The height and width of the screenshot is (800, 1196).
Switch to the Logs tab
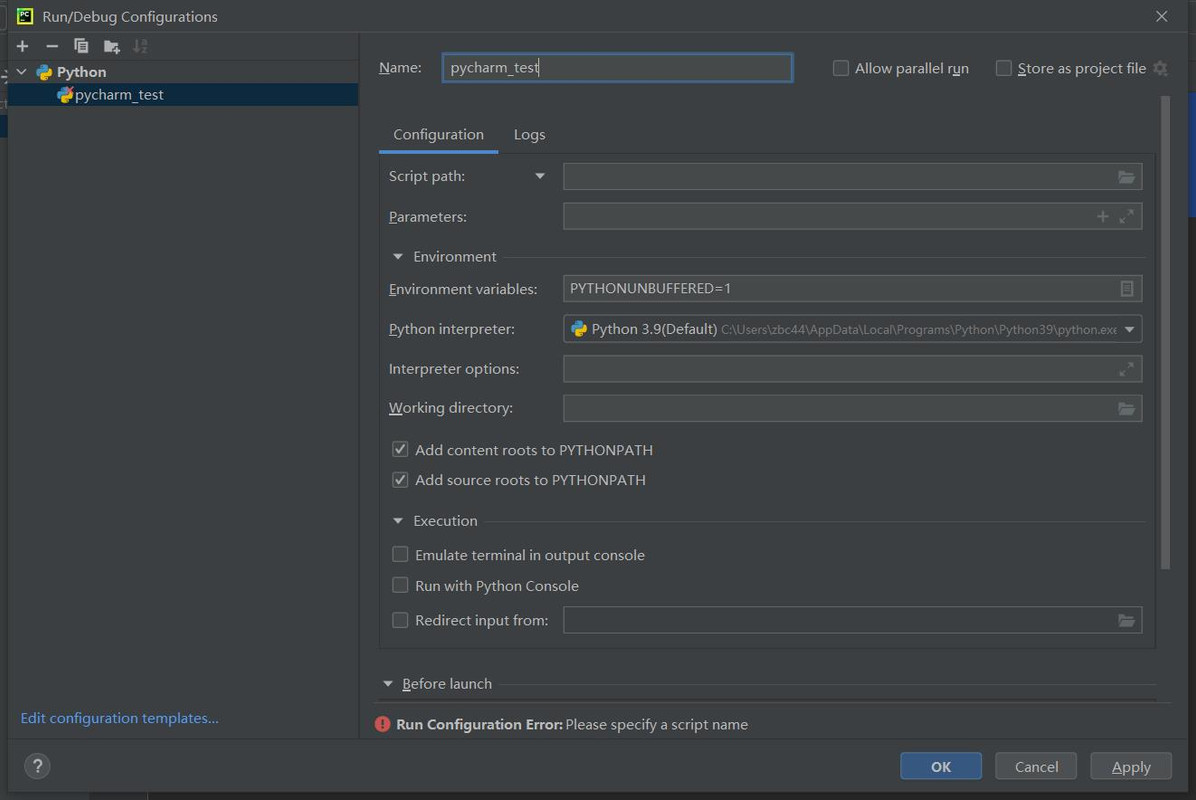click(529, 135)
